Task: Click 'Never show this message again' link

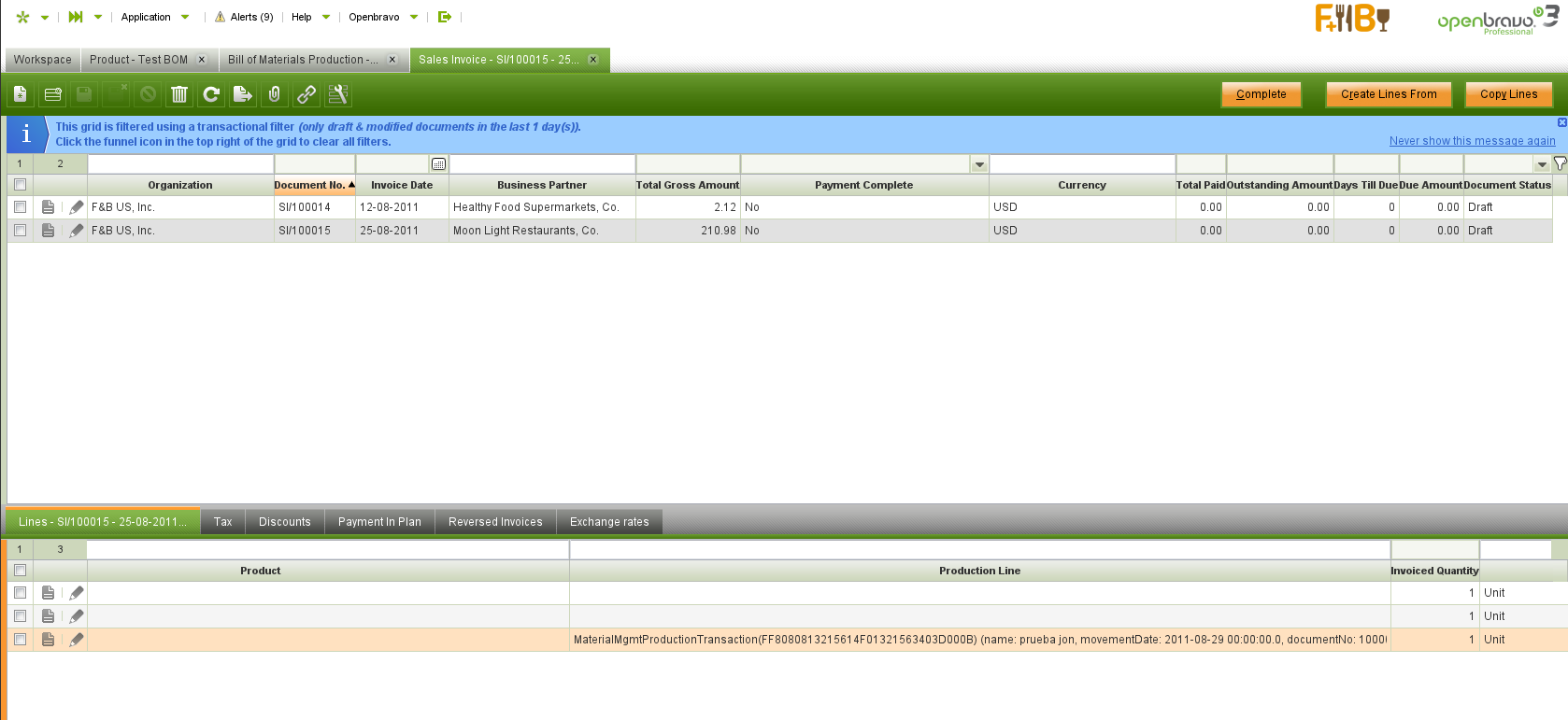Action: (1473, 141)
